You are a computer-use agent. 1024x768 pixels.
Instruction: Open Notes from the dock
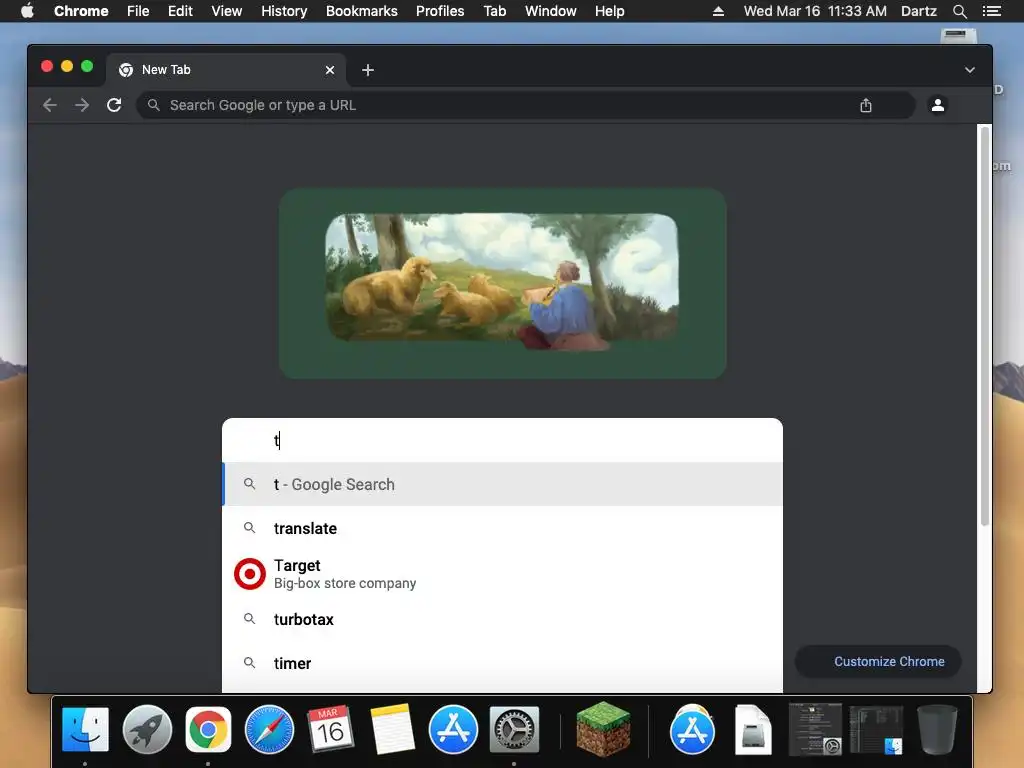click(x=392, y=729)
